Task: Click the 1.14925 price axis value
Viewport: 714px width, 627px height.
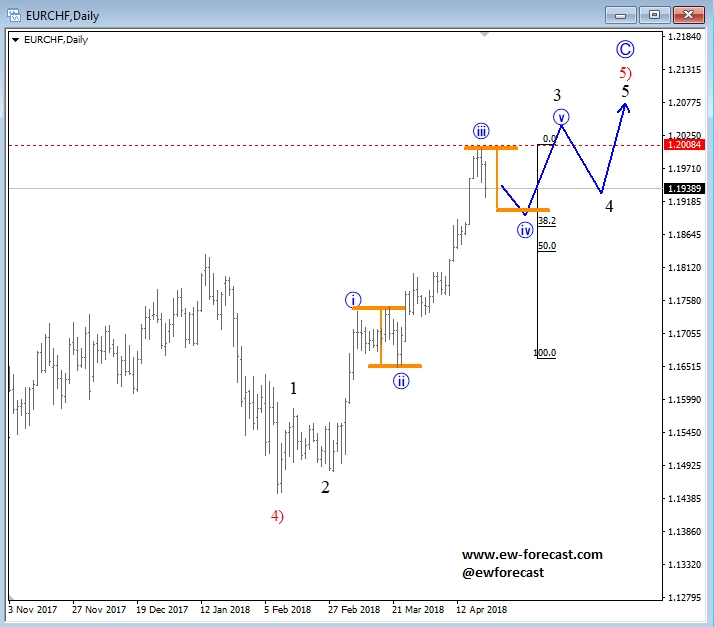Action: point(684,466)
